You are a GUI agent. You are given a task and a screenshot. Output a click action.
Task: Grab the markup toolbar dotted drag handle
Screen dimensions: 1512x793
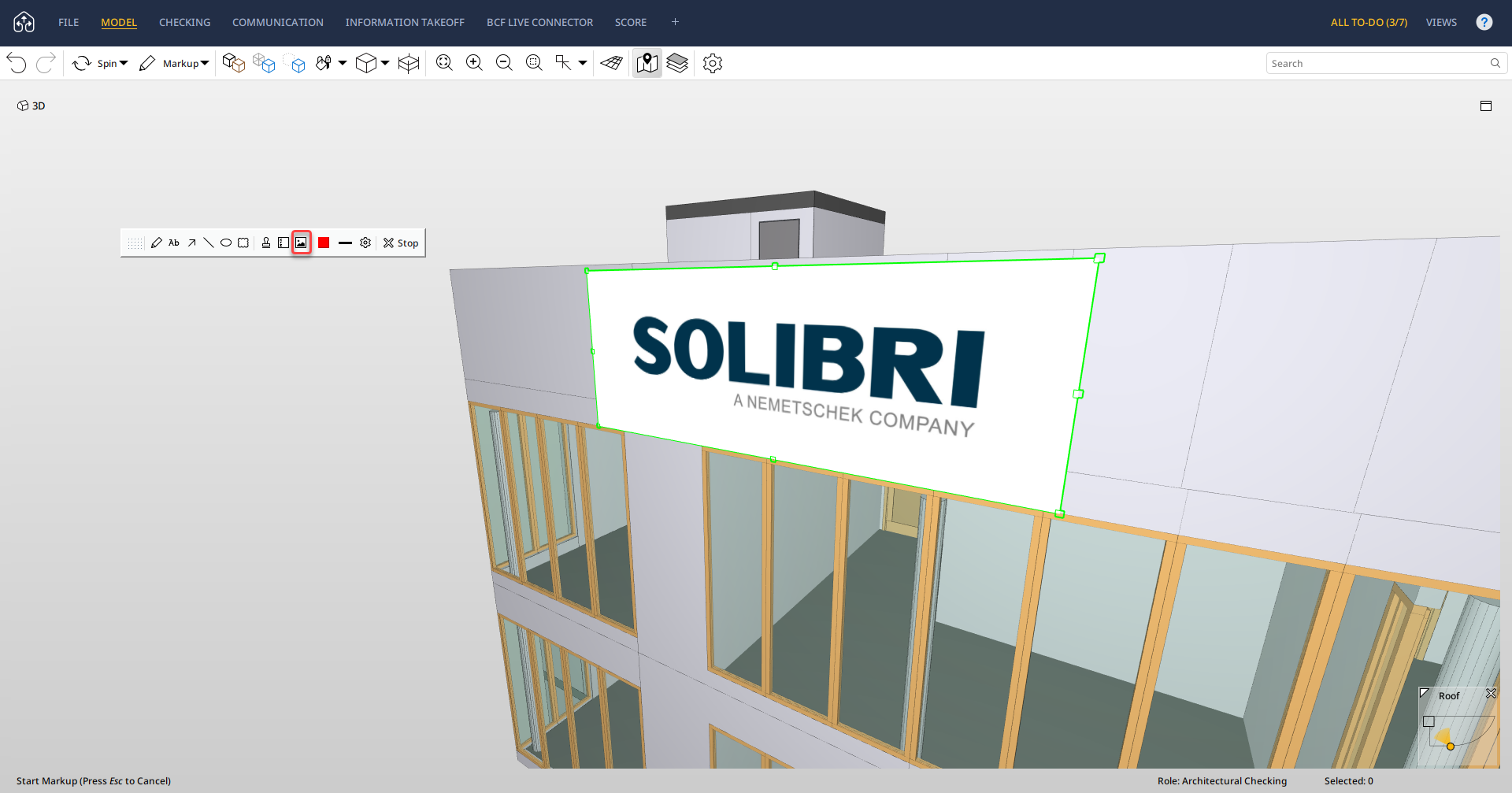point(135,243)
